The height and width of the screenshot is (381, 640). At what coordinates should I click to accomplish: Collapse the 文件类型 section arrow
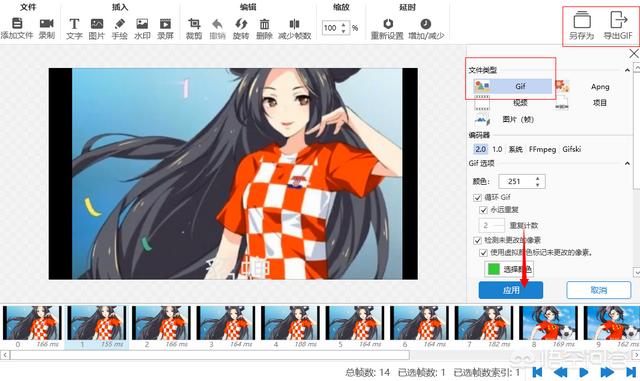627,70
